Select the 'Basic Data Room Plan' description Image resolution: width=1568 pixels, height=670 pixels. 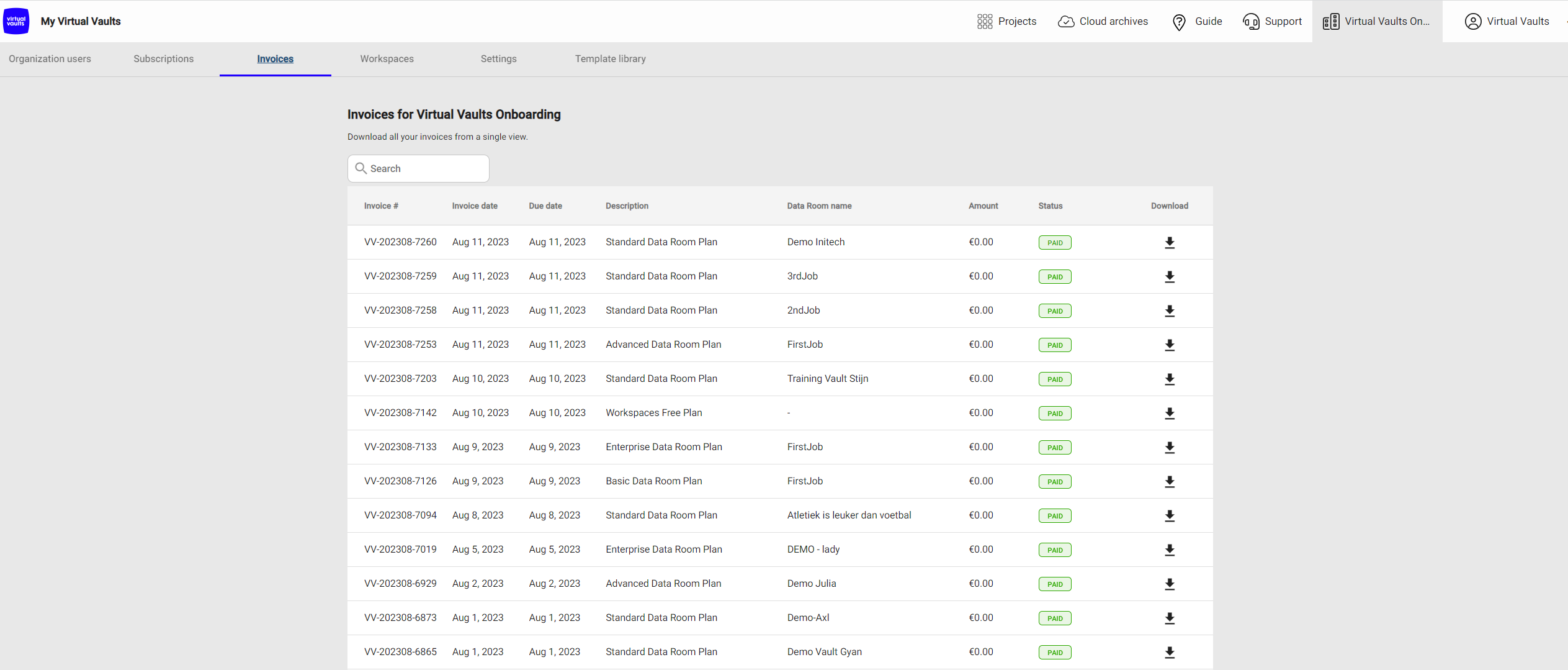(x=654, y=481)
